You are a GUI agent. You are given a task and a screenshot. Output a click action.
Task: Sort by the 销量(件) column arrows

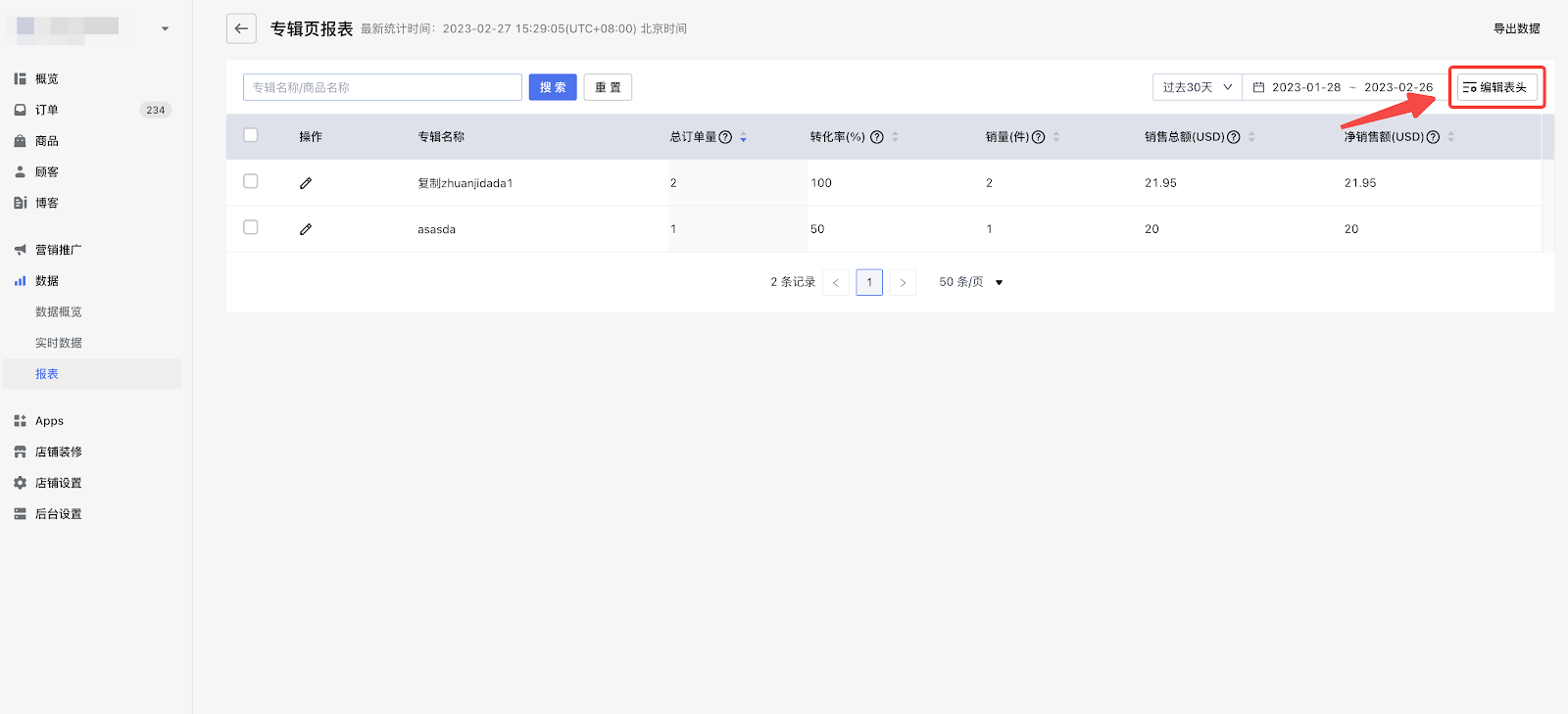[x=1056, y=137]
